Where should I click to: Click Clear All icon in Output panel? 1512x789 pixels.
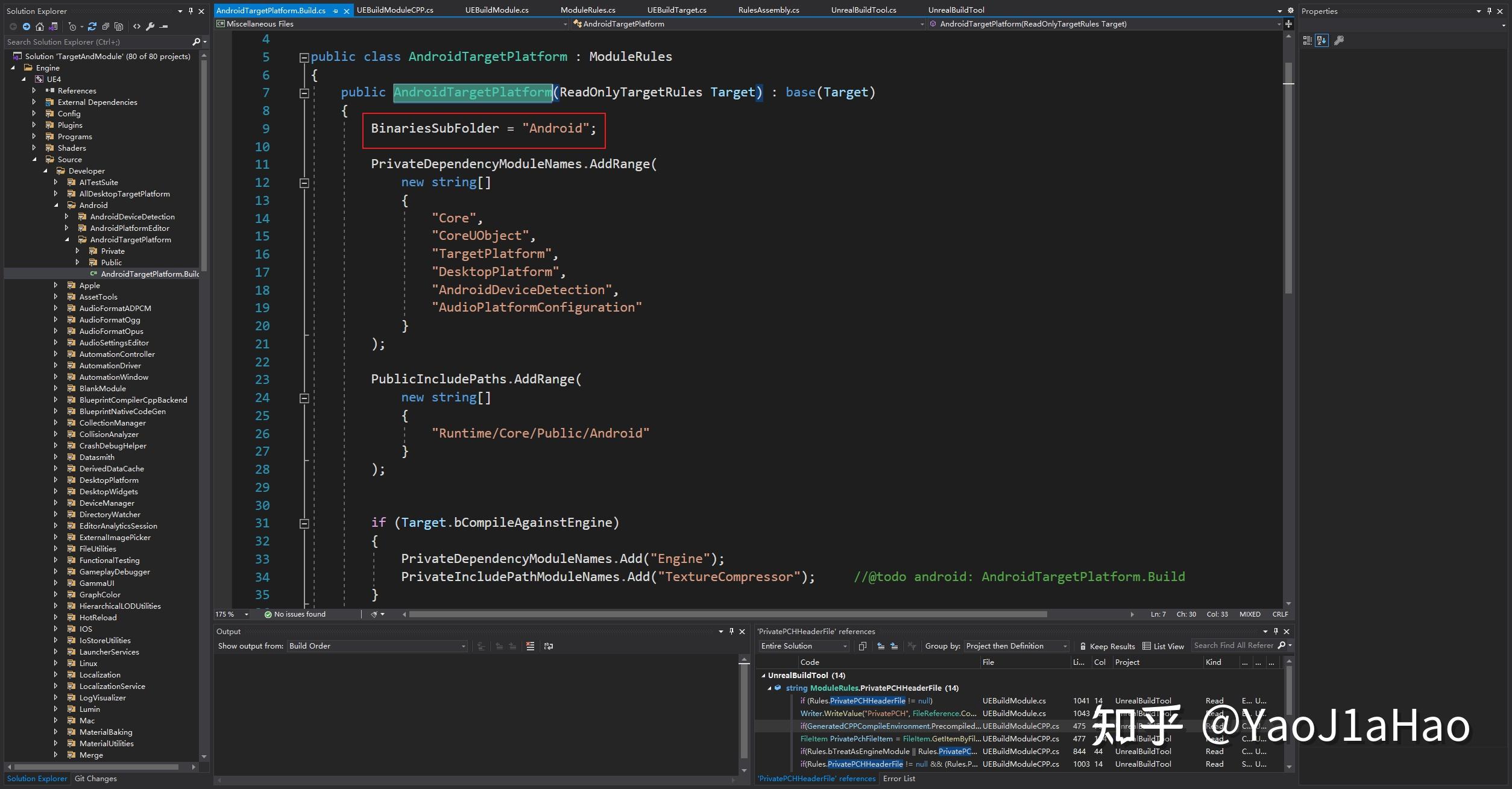point(530,646)
